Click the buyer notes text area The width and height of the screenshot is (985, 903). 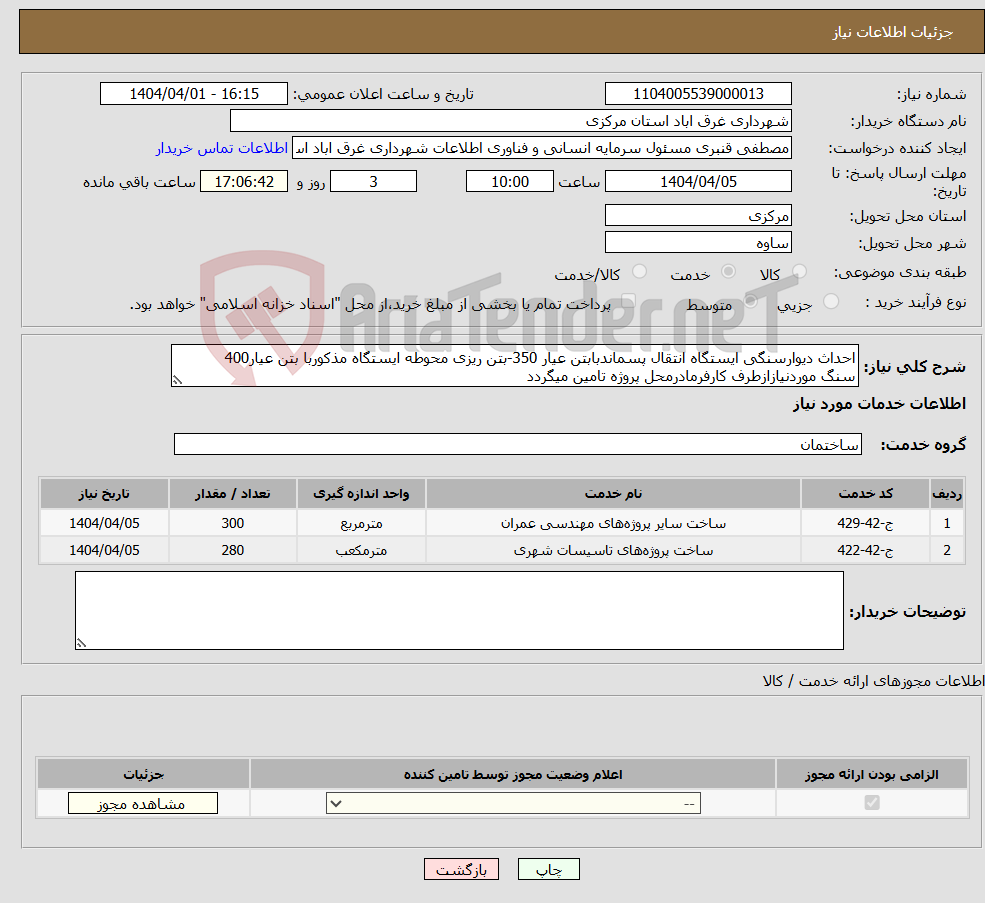[459, 611]
